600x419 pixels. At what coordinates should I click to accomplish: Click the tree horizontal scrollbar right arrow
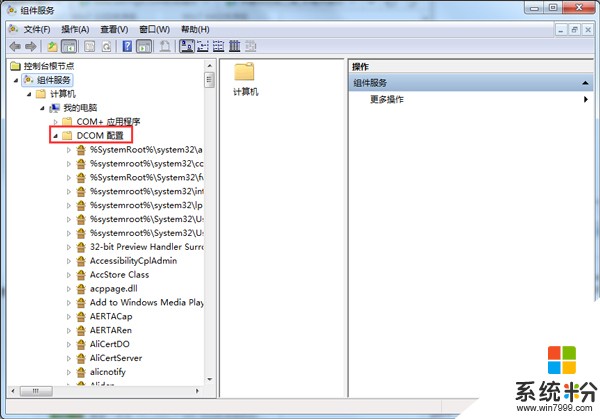(197, 391)
